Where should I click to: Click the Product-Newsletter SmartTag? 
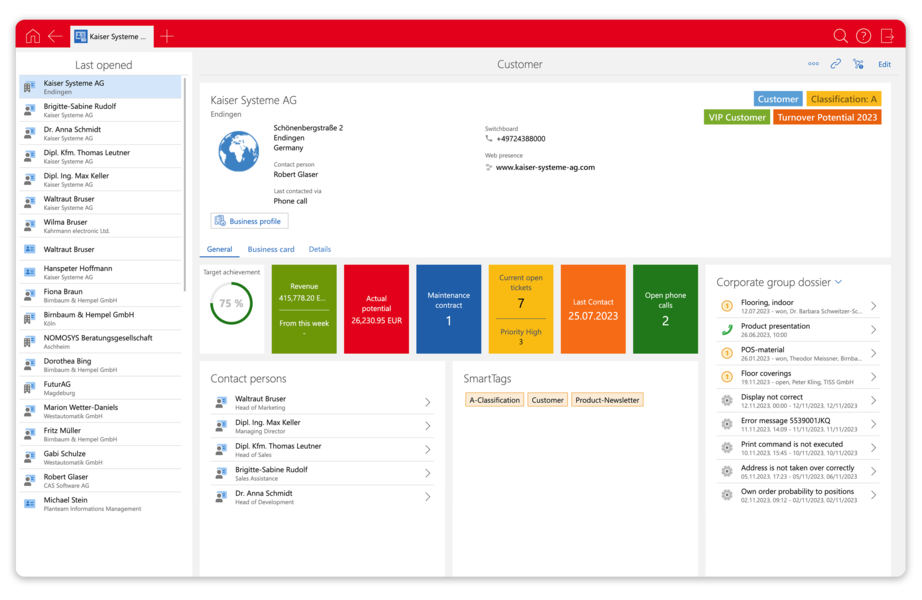coord(607,400)
